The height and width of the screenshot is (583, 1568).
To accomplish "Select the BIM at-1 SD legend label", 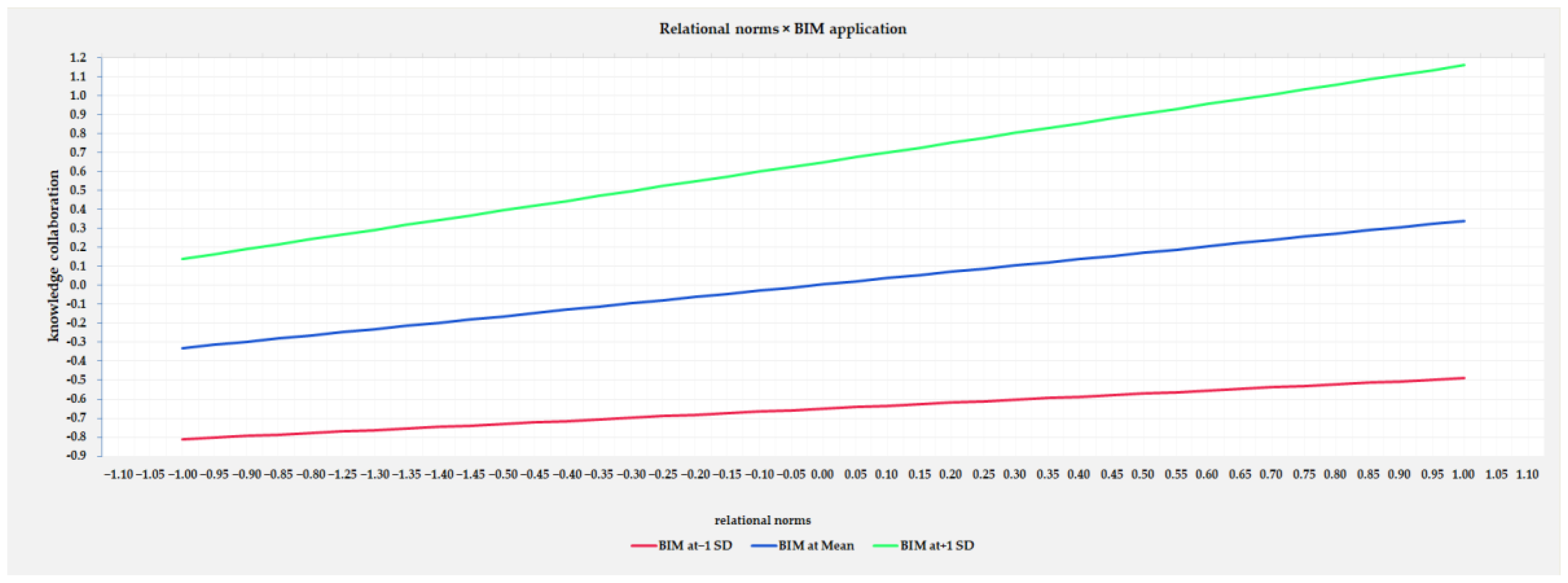I will 695,546.
